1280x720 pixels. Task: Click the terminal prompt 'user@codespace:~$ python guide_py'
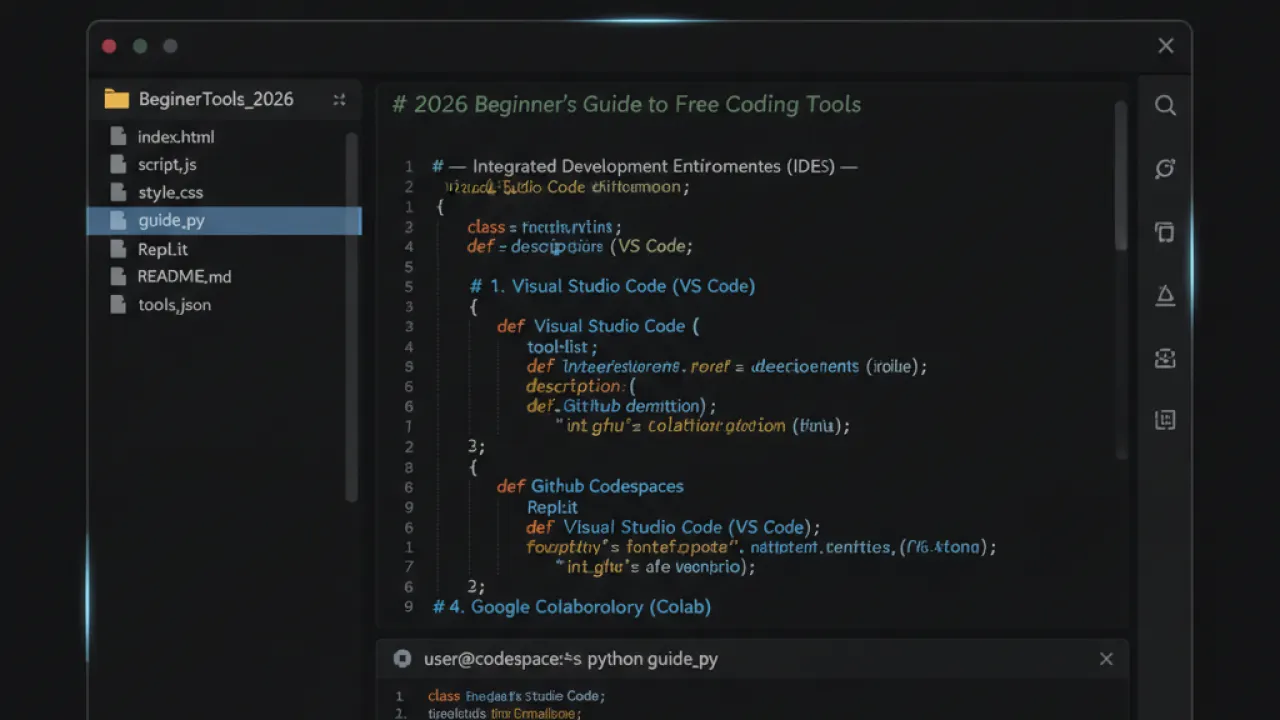570,659
